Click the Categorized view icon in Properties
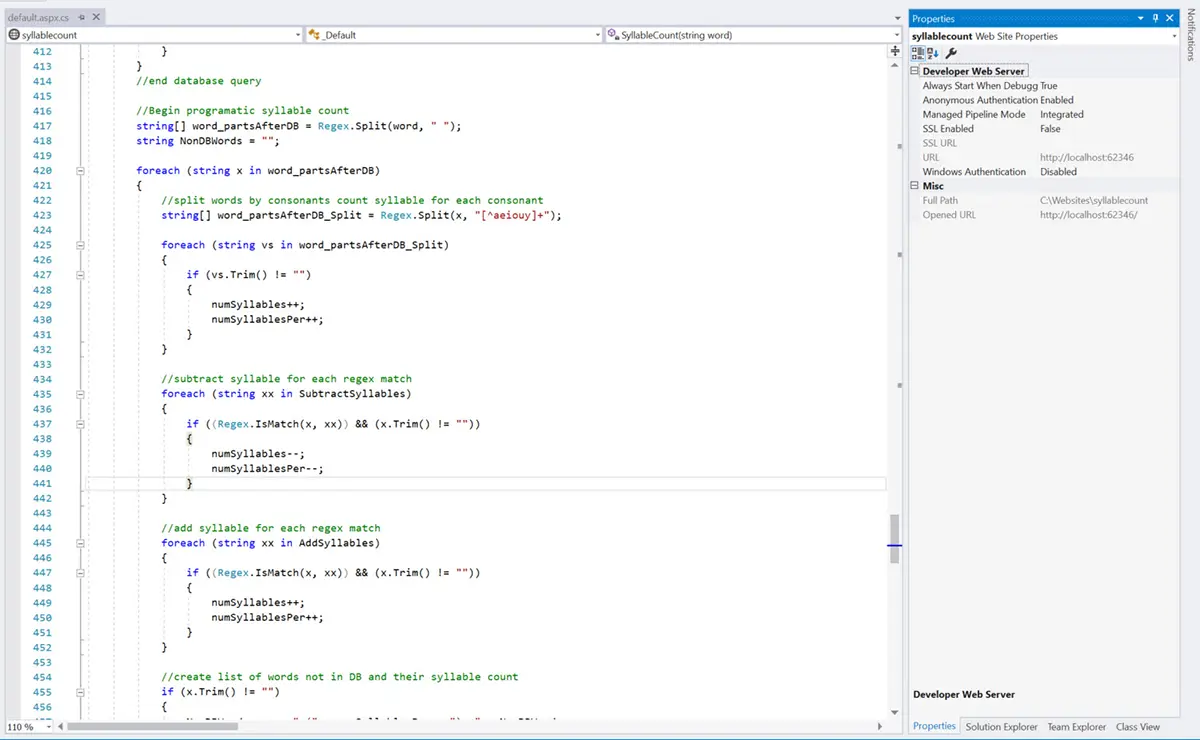1200x740 pixels. coord(917,53)
